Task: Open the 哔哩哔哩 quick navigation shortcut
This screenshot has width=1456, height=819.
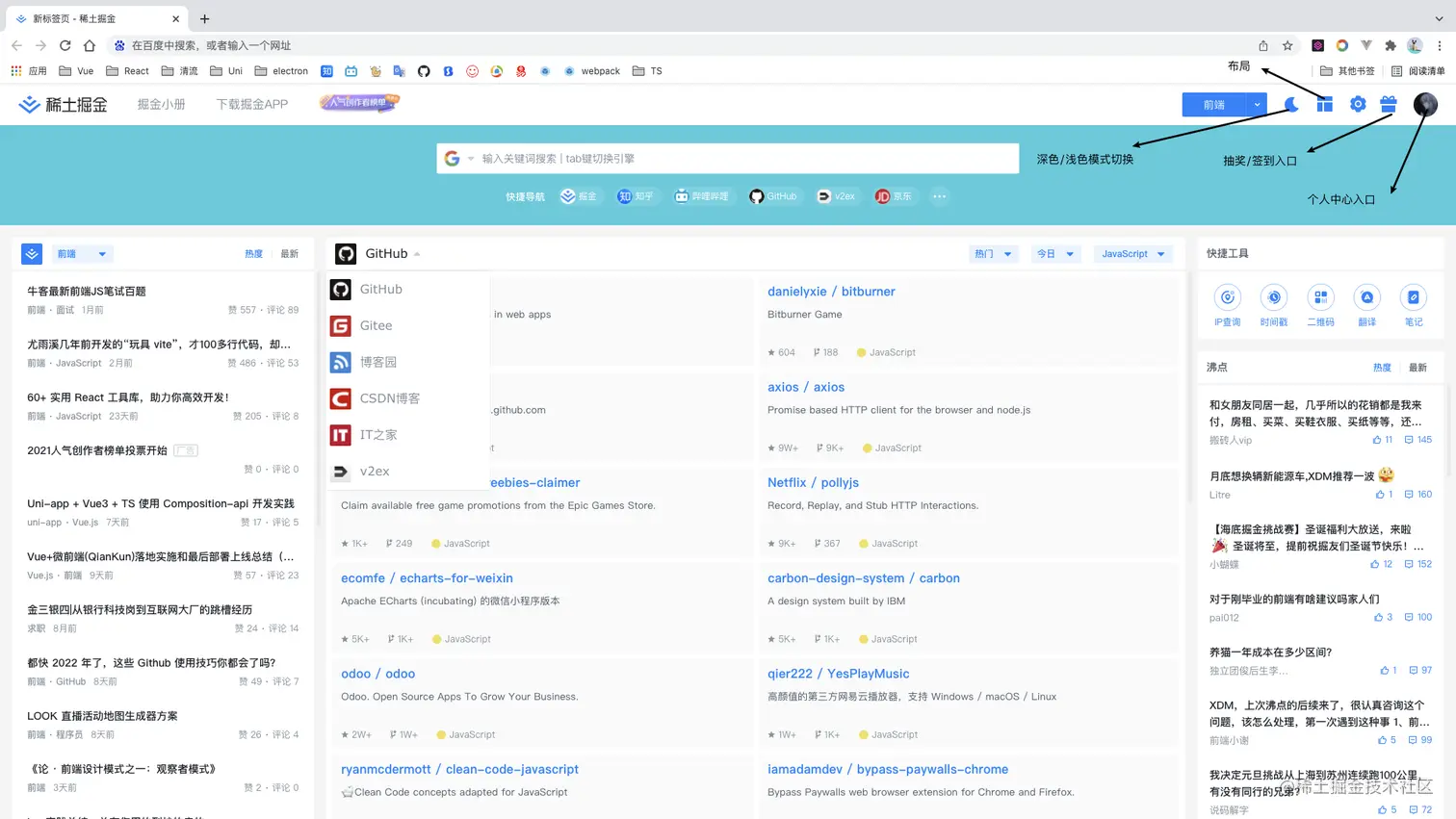Action: tap(701, 196)
